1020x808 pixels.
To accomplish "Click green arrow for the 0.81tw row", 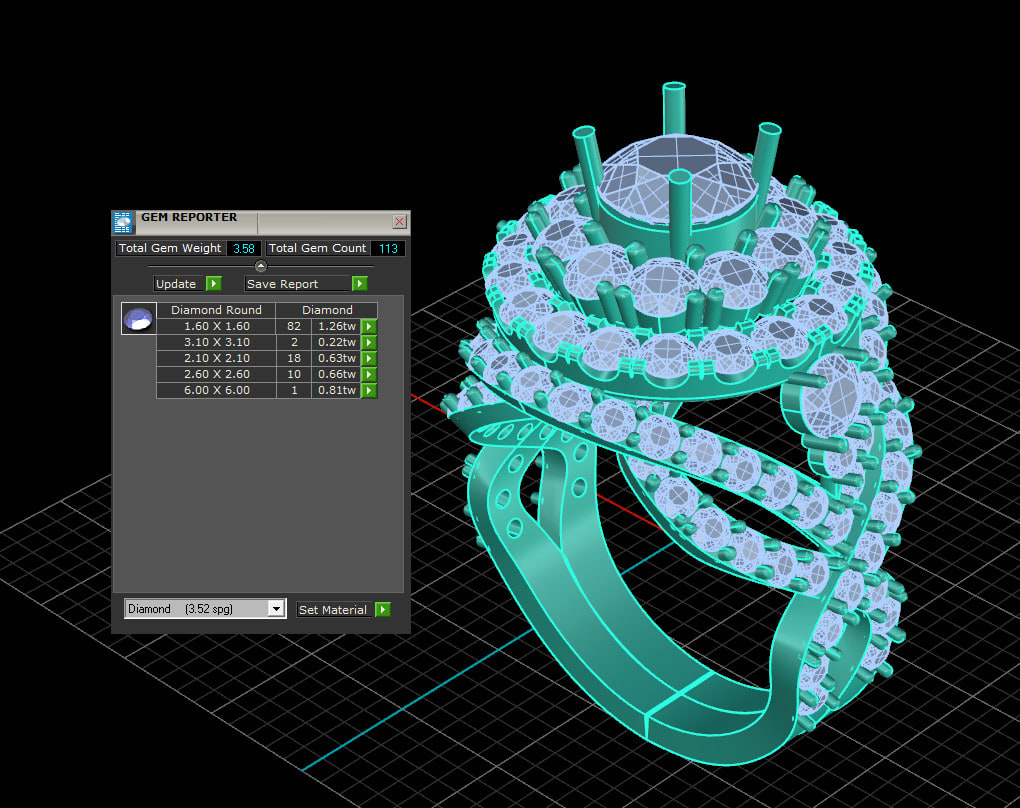I will (x=369, y=390).
